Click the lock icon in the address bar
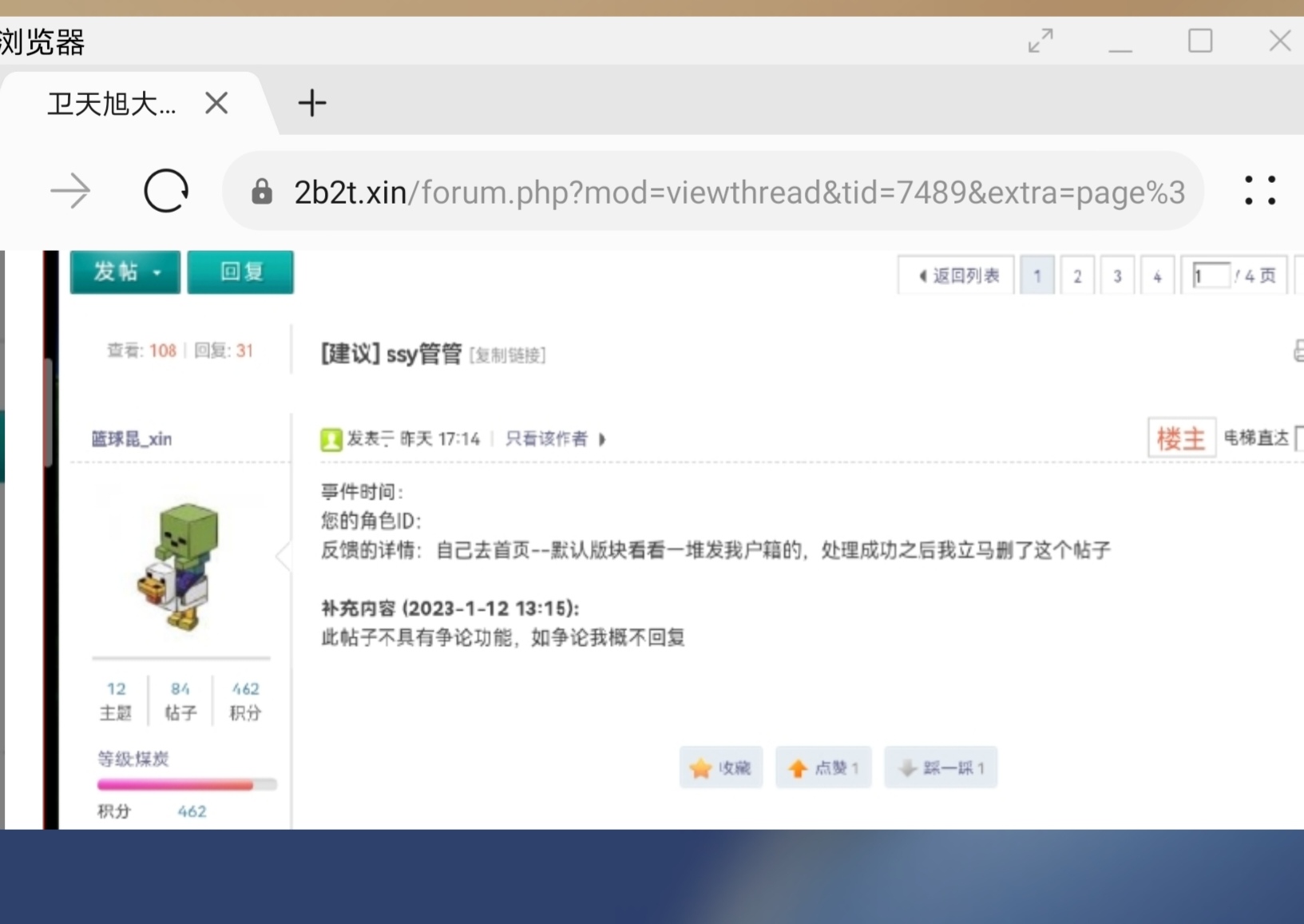Image resolution: width=1304 pixels, height=924 pixels. click(262, 191)
